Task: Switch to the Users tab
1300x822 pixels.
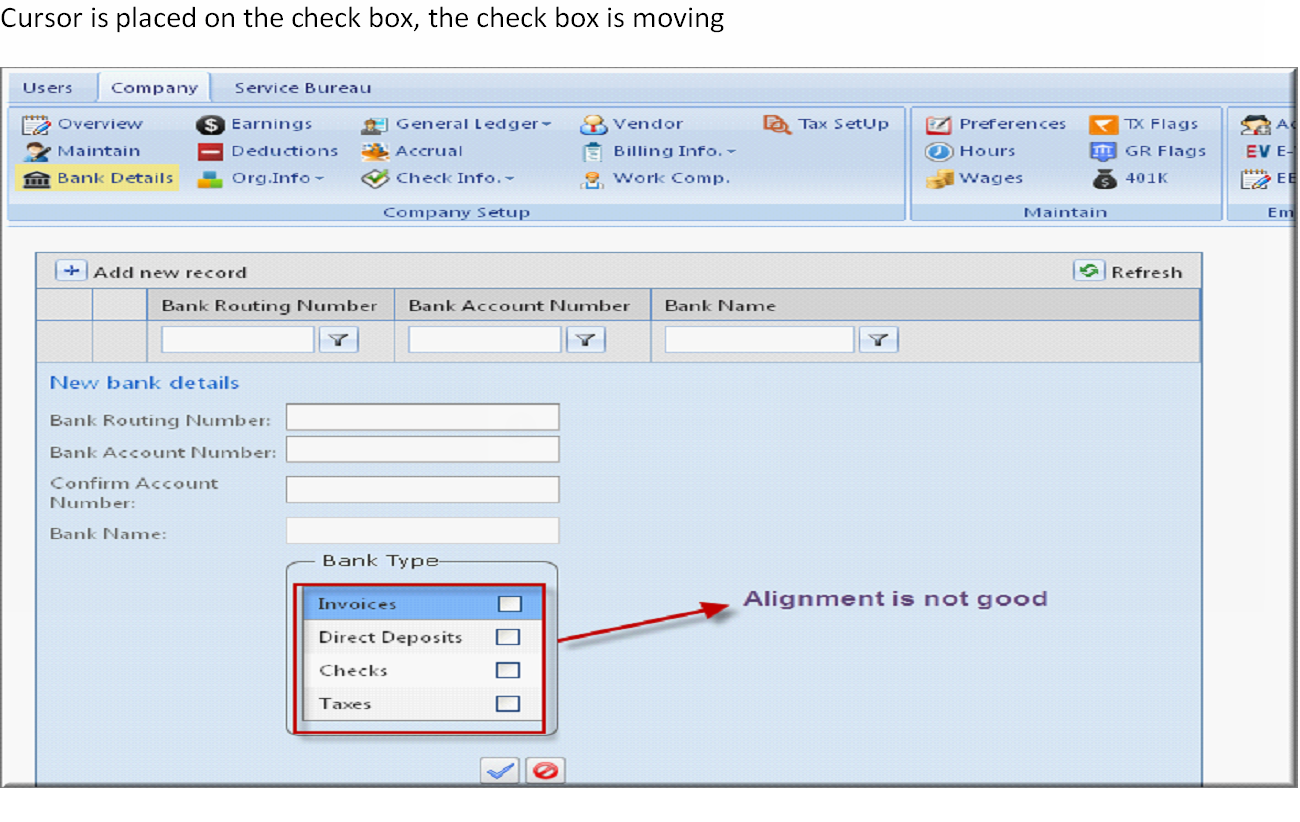Action: [48, 88]
